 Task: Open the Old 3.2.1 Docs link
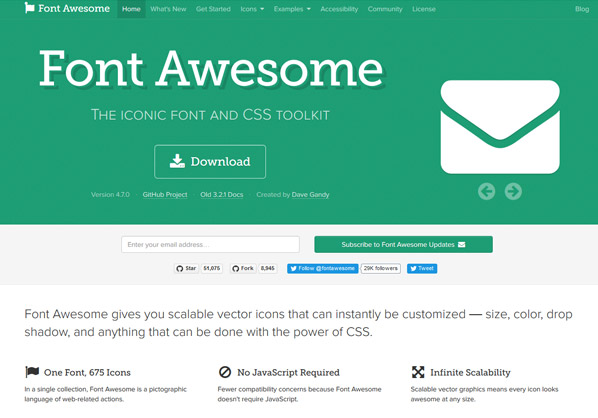tap(222, 195)
